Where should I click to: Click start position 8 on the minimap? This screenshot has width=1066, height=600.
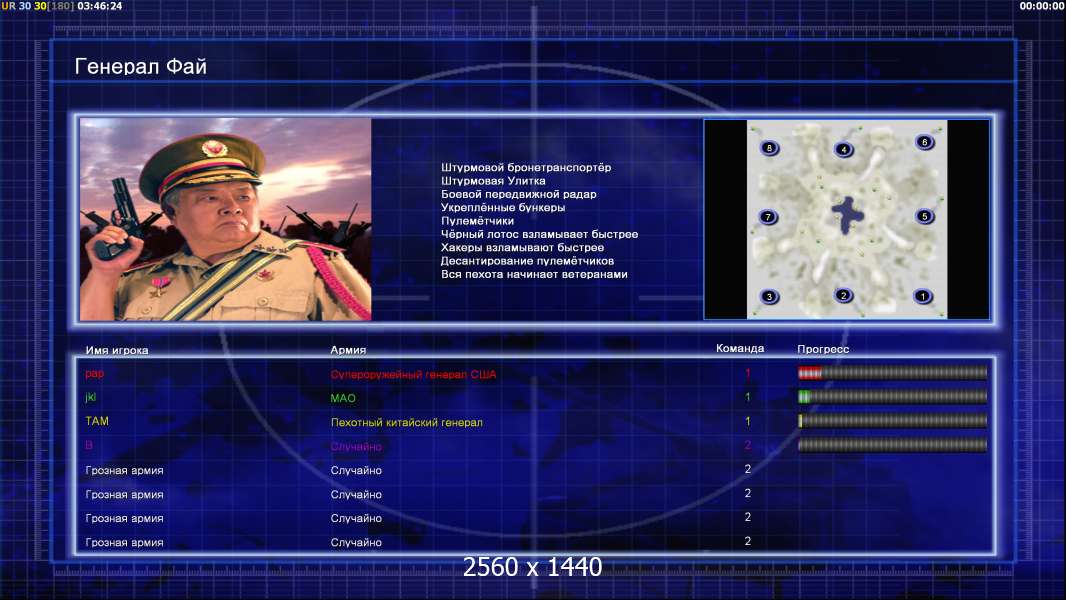point(768,148)
